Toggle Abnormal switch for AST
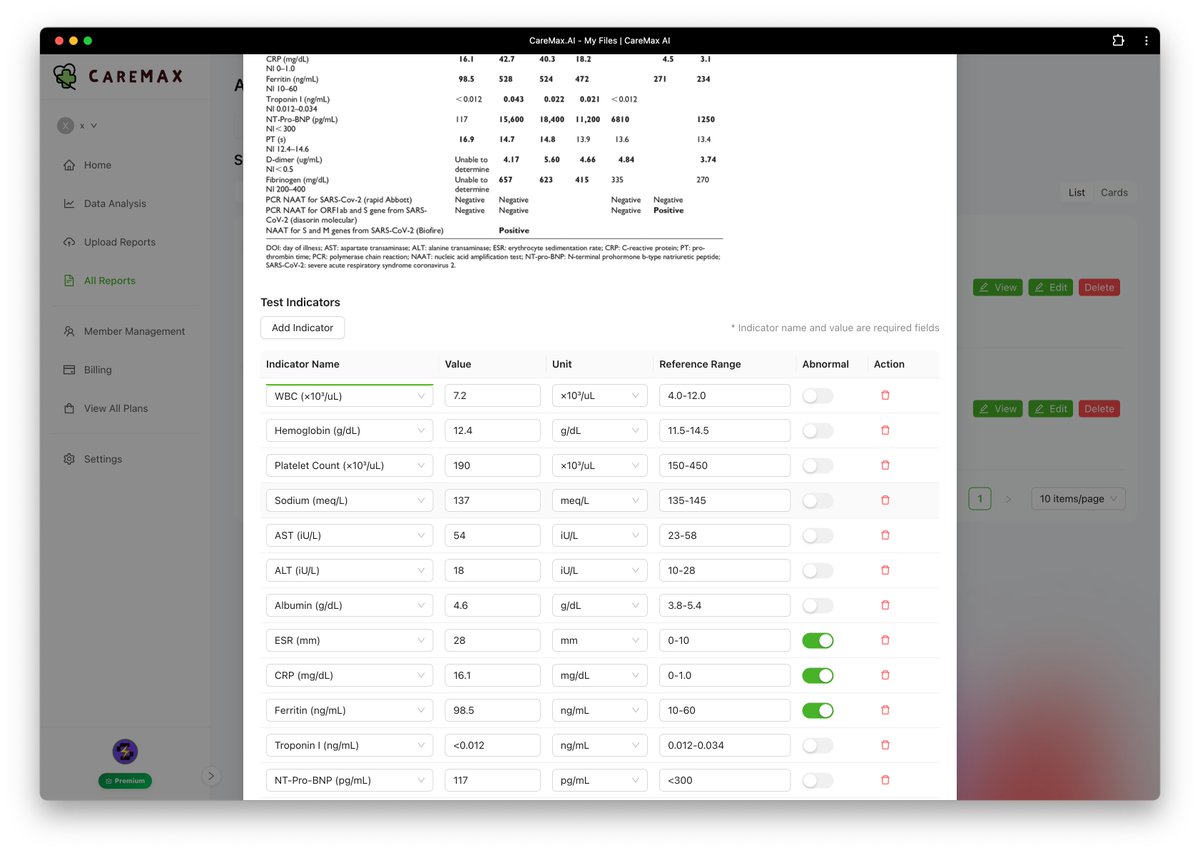The width and height of the screenshot is (1200, 853). click(x=817, y=536)
